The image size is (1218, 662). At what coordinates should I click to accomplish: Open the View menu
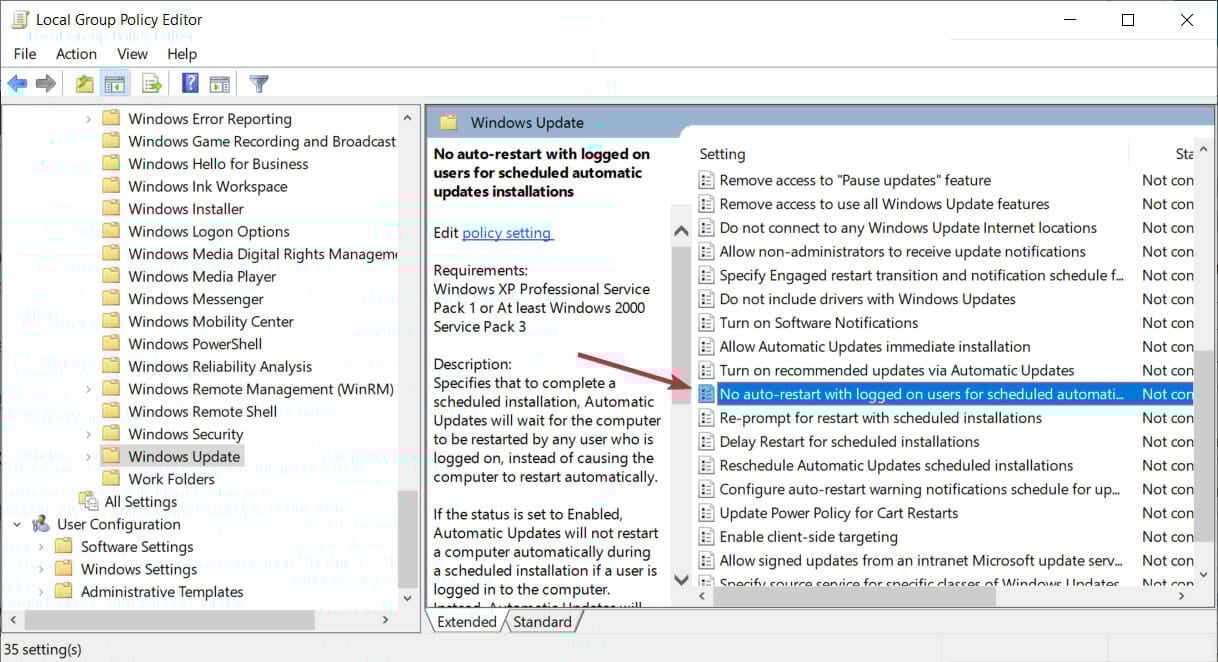[x=132, y=54]
